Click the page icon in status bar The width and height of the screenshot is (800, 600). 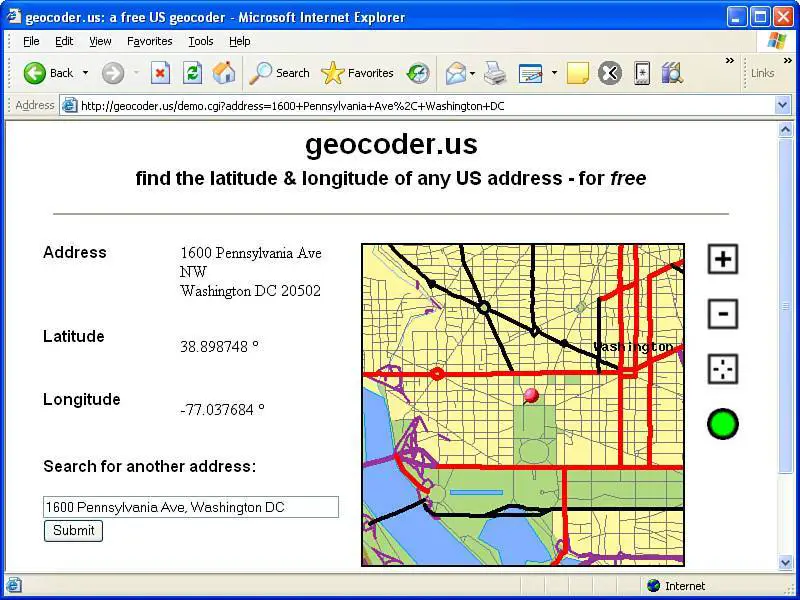click(14, 585)
